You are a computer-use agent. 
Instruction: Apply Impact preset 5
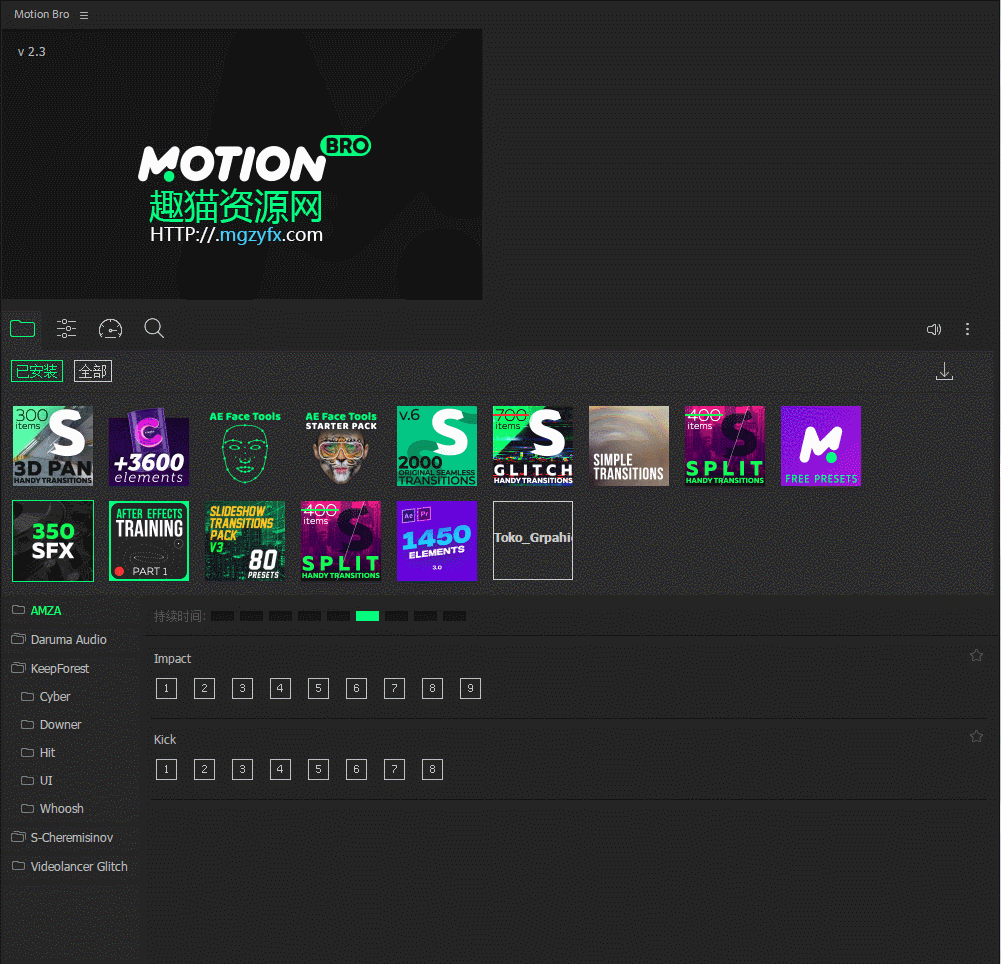coord(318,688)
